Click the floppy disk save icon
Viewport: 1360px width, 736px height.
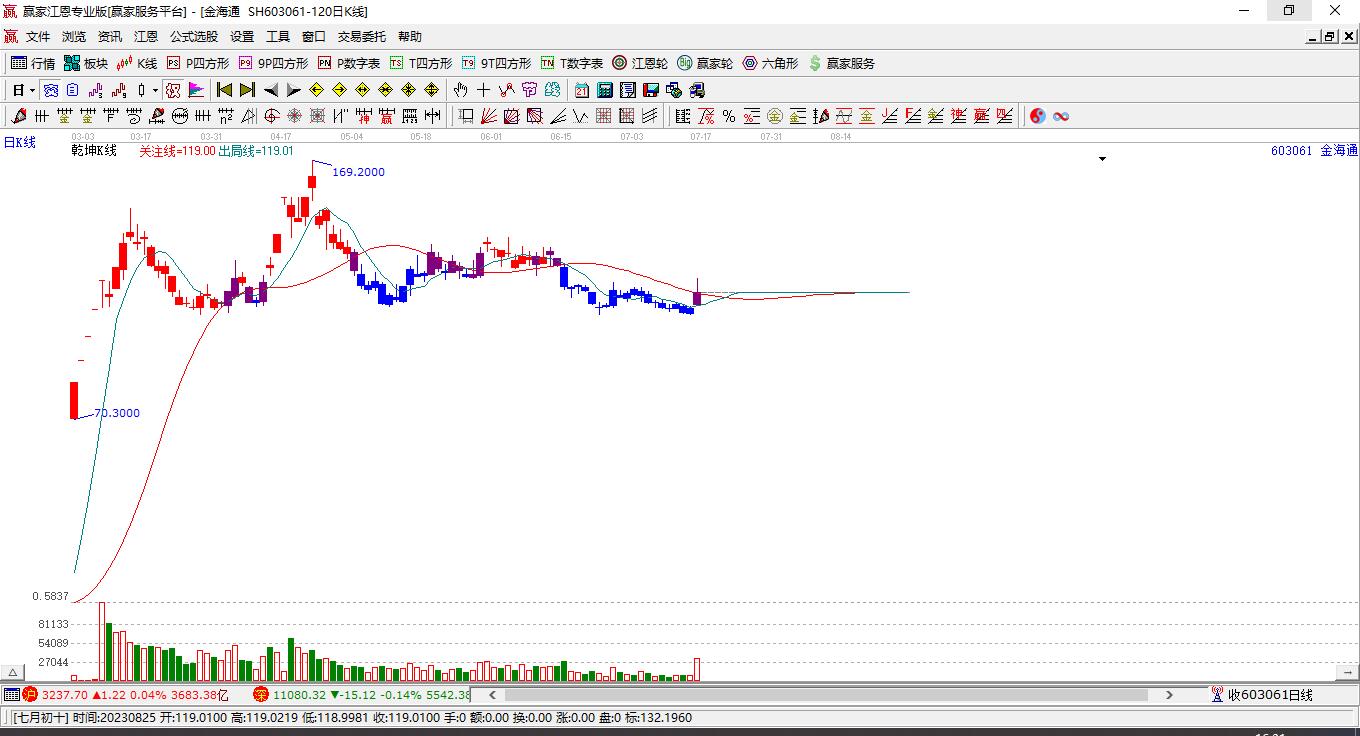click(x=651, y=90)
